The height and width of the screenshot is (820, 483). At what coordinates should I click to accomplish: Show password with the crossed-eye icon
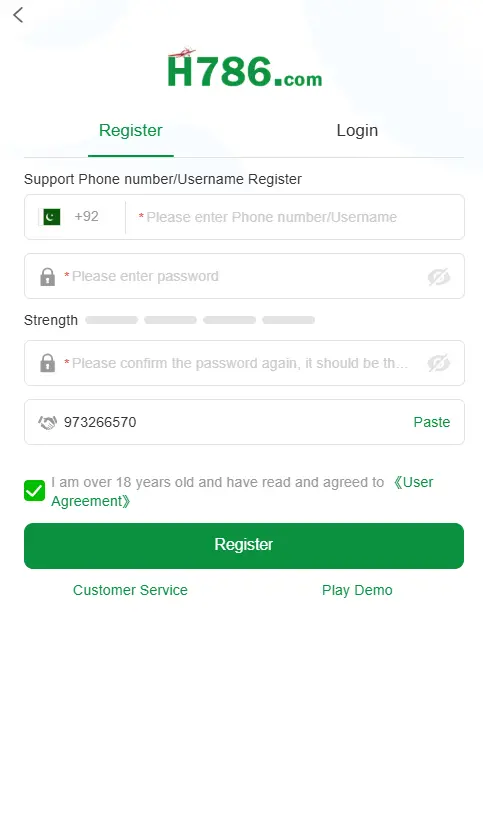click(439, 277)
